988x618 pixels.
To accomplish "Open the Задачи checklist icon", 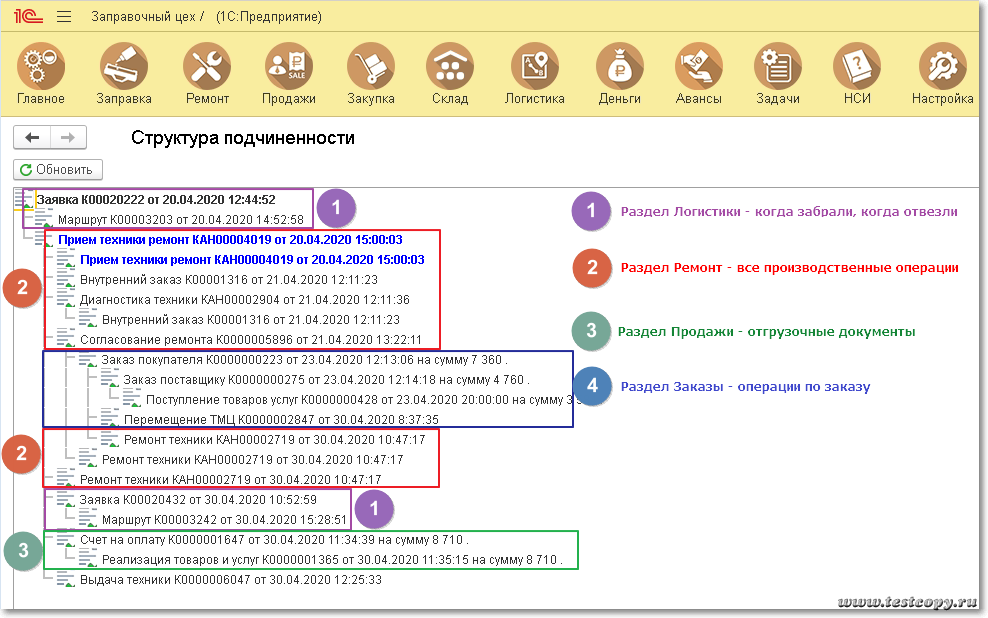I will click(x=778, y=67).
